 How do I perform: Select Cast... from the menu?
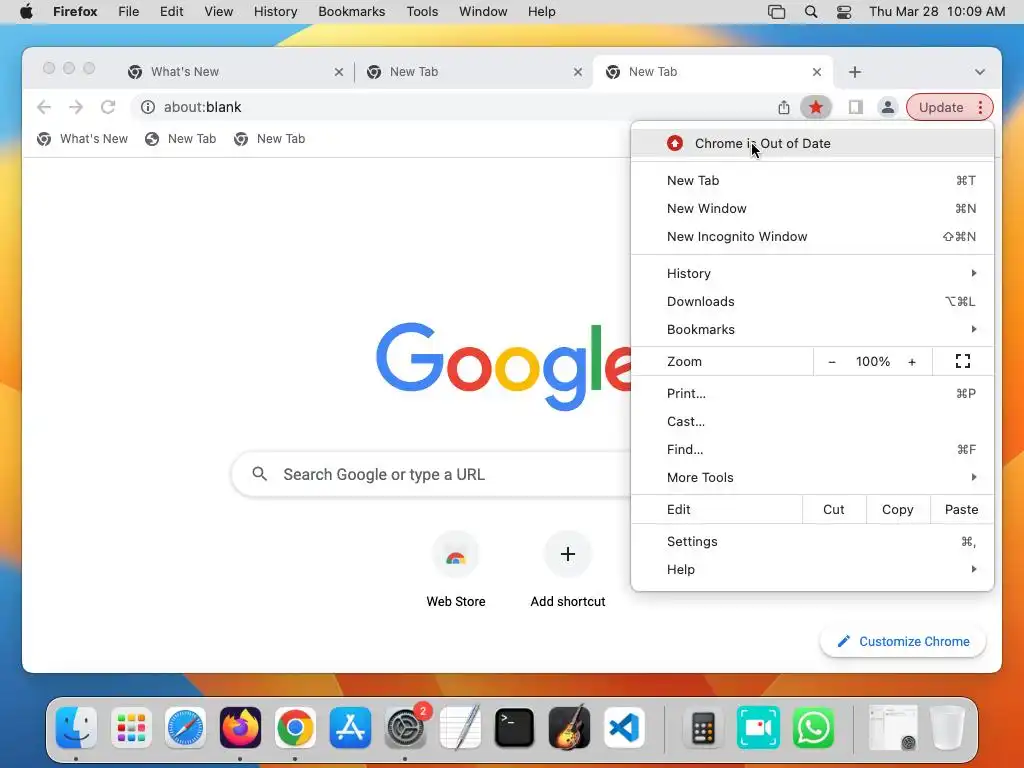812,421
